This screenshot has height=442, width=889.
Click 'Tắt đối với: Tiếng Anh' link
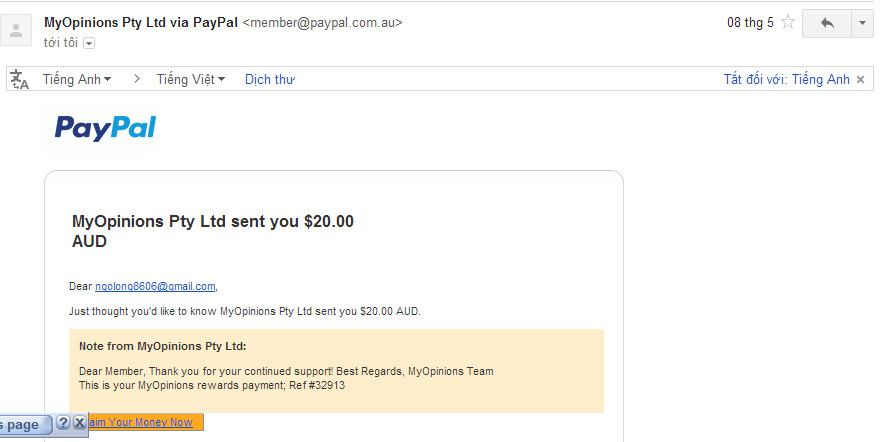click(786, 79)
